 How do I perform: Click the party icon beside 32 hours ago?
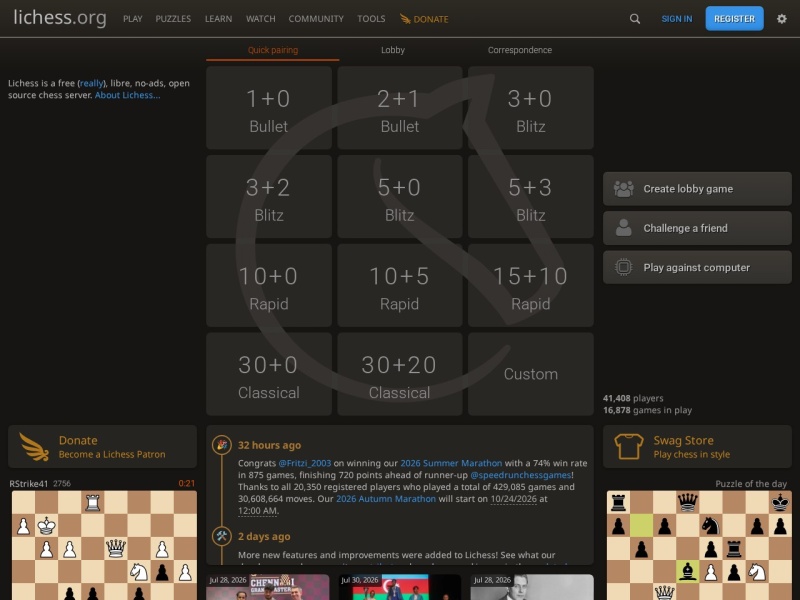(x=221, y=445)
